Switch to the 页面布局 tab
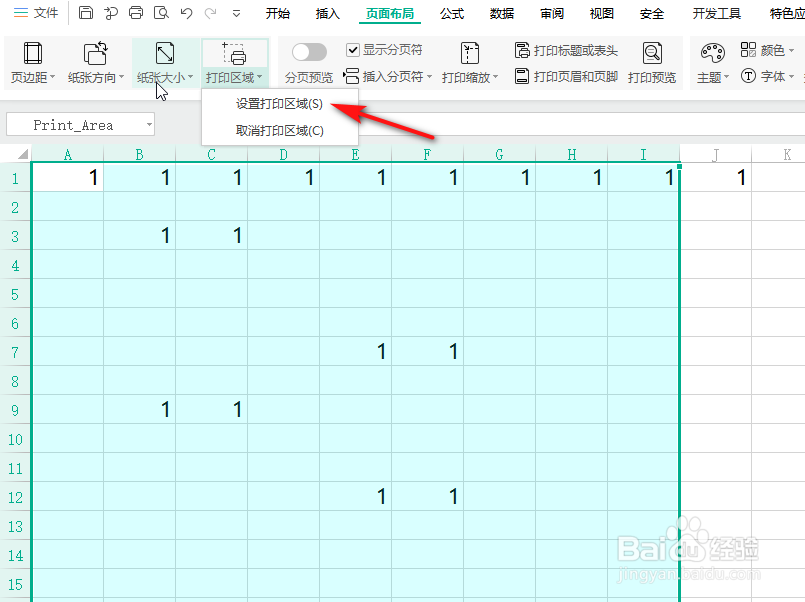The height and width of the screenshot is (602, 805). point(390,14)
